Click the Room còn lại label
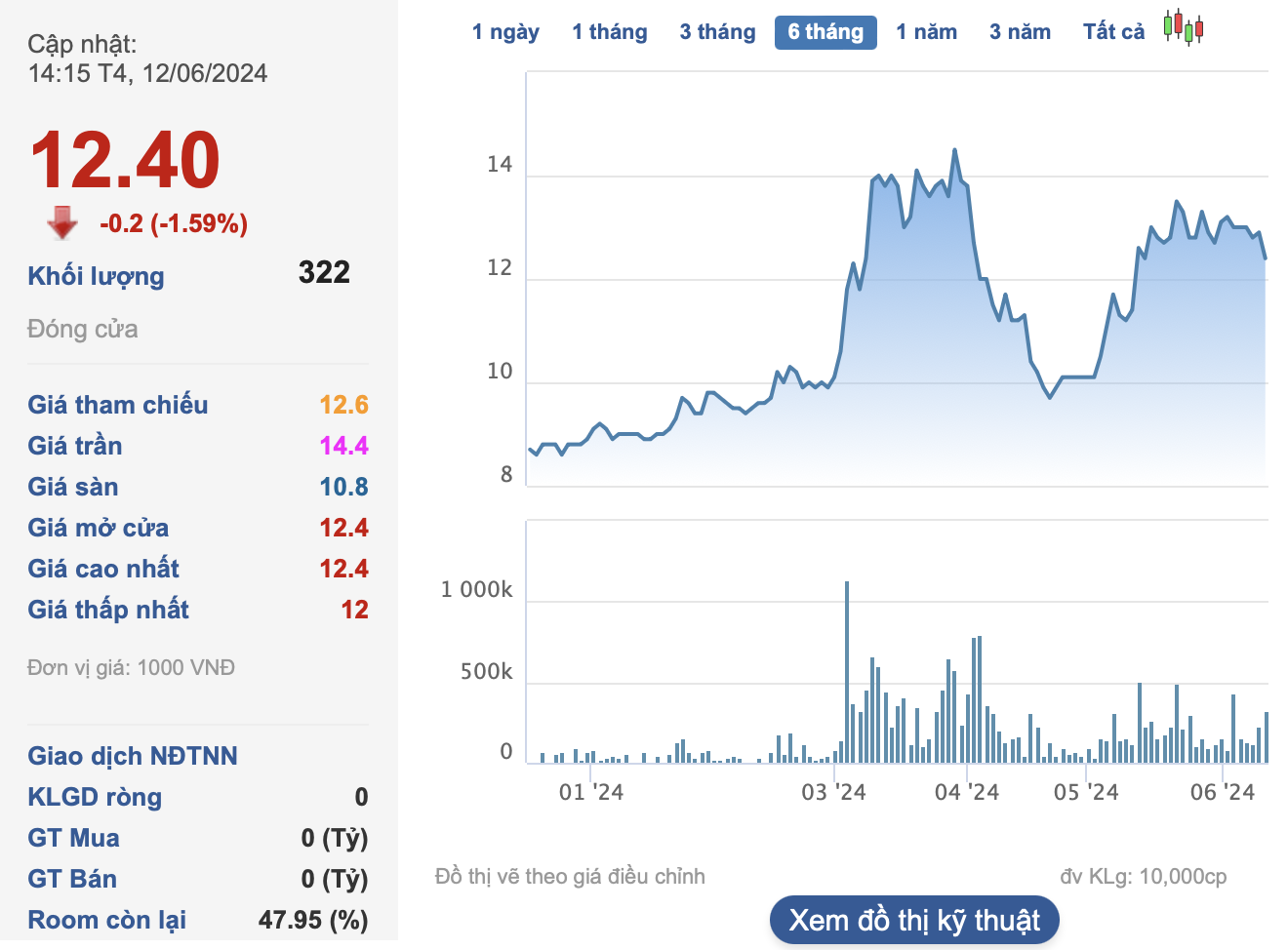 [107, 920]
